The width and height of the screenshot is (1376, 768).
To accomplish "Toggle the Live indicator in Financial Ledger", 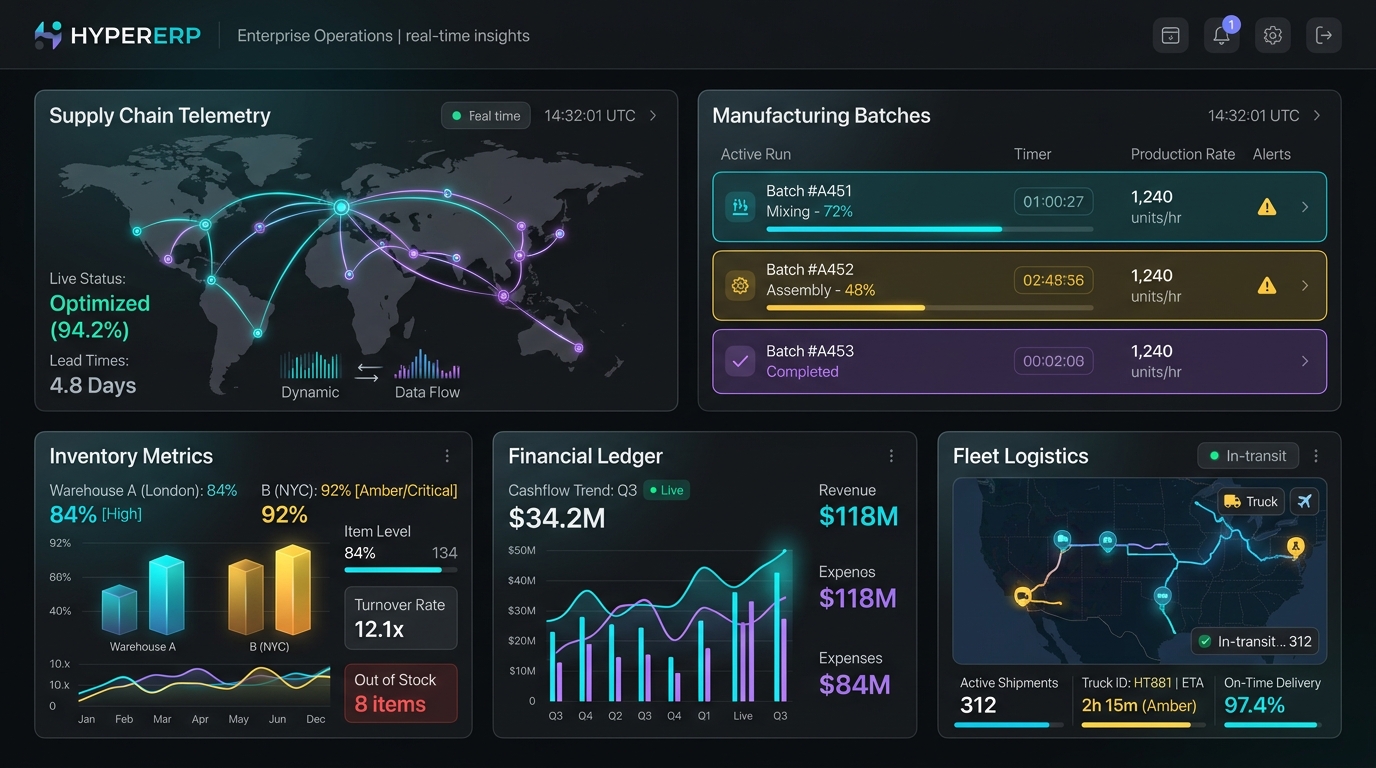I will tap(666, 490).
